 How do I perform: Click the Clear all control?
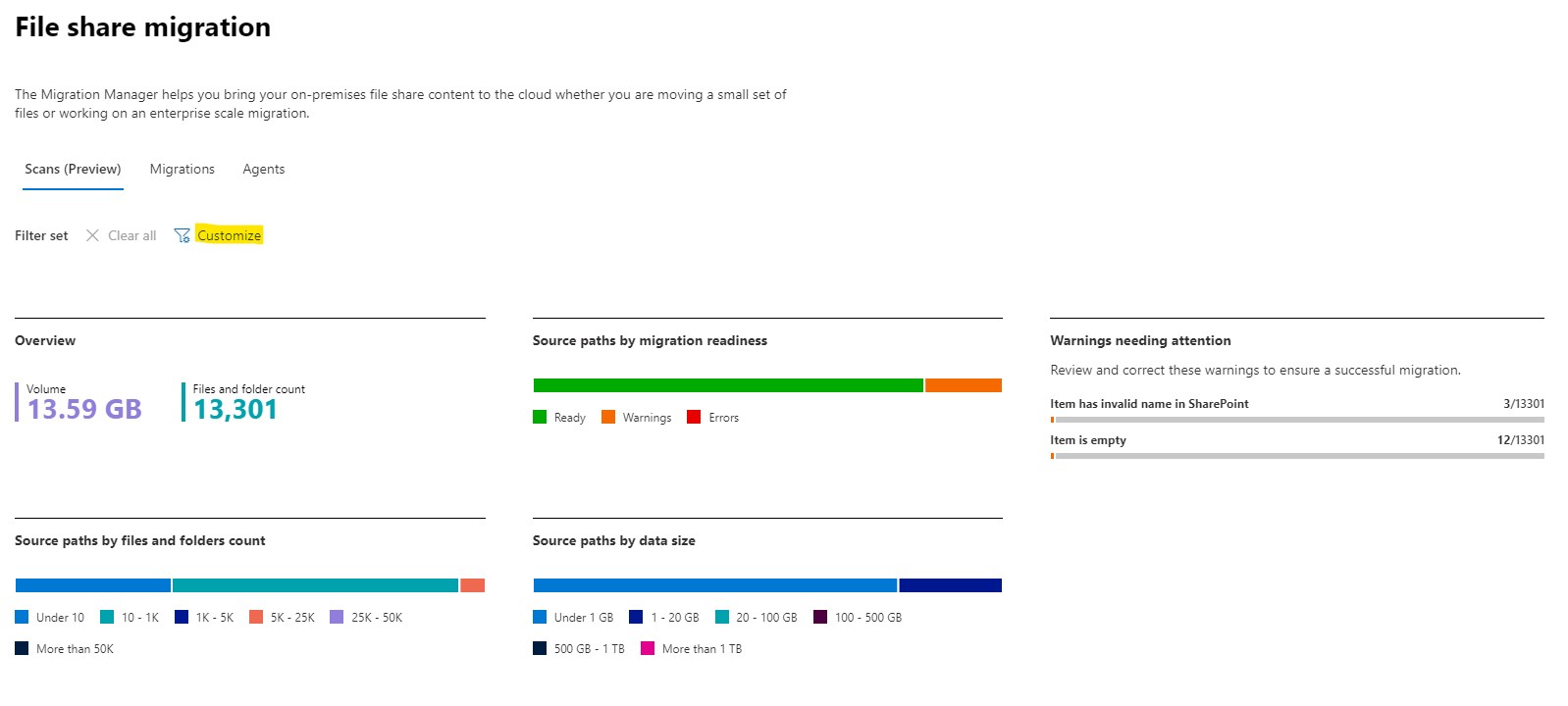[x=131, y=235]
